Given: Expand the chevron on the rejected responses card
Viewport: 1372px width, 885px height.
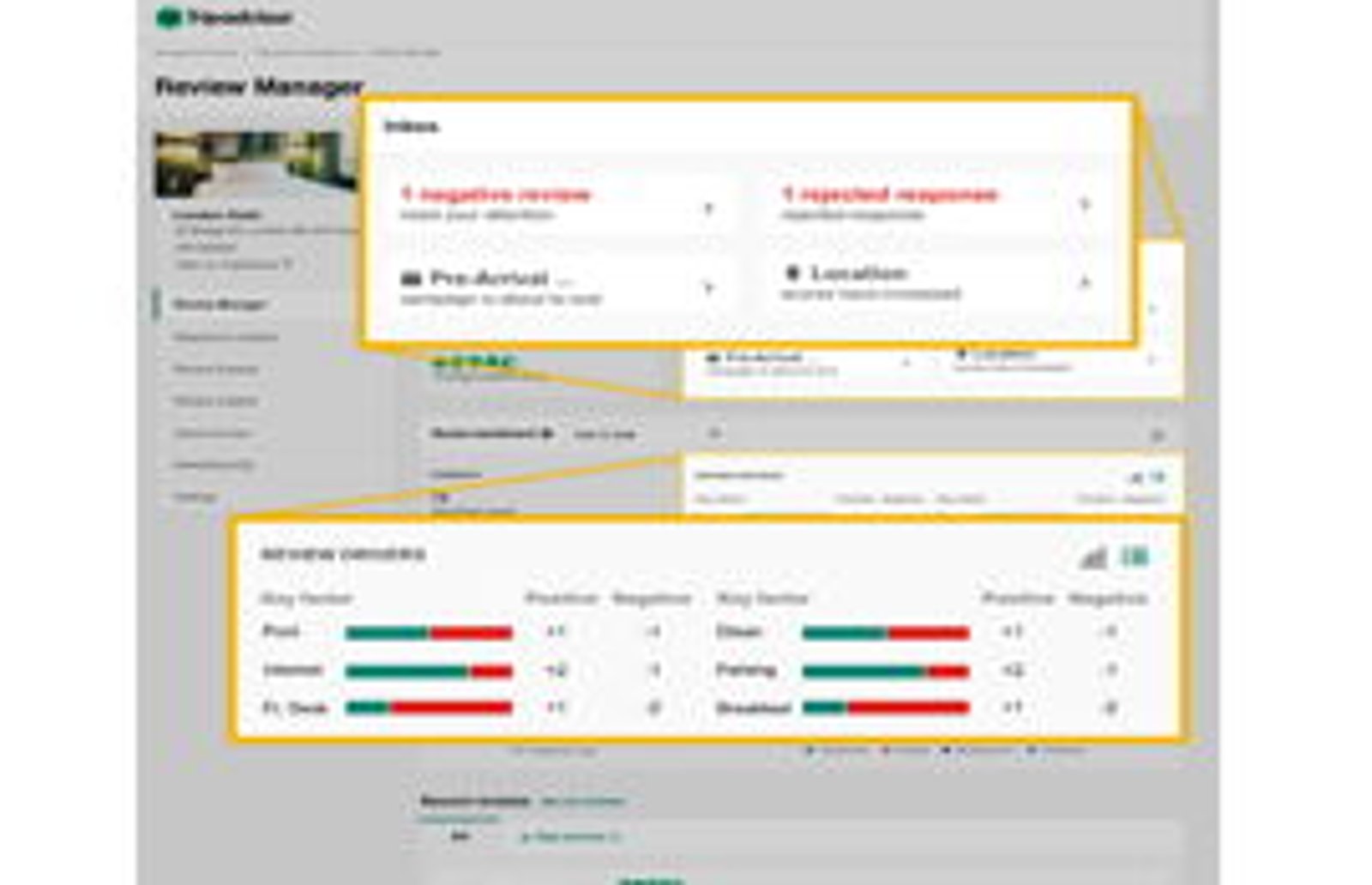Looking at the screenshot, I should click(x=1084, y=204).
